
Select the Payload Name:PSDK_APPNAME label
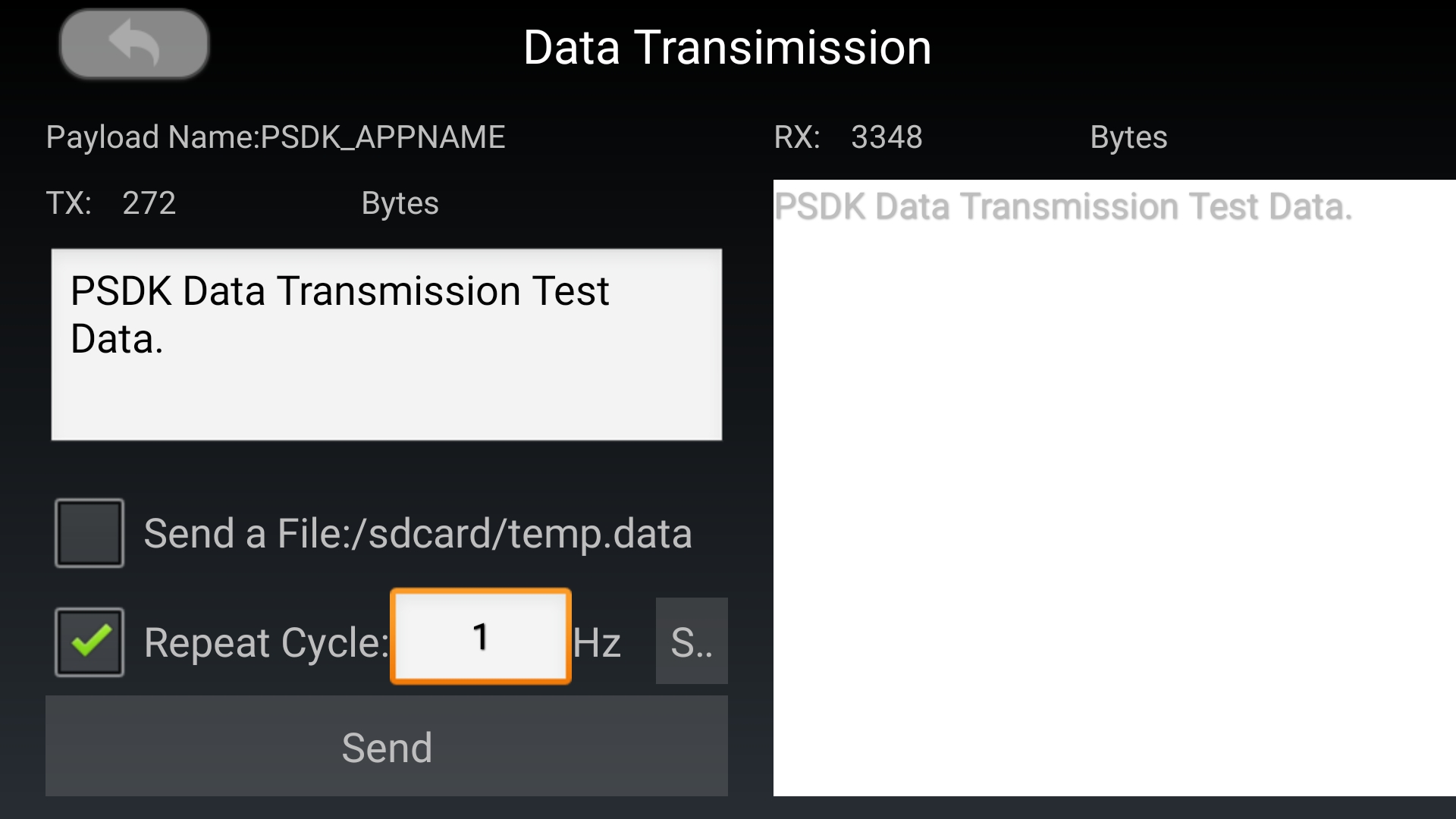pyautogui.click(x=275, y=136)
